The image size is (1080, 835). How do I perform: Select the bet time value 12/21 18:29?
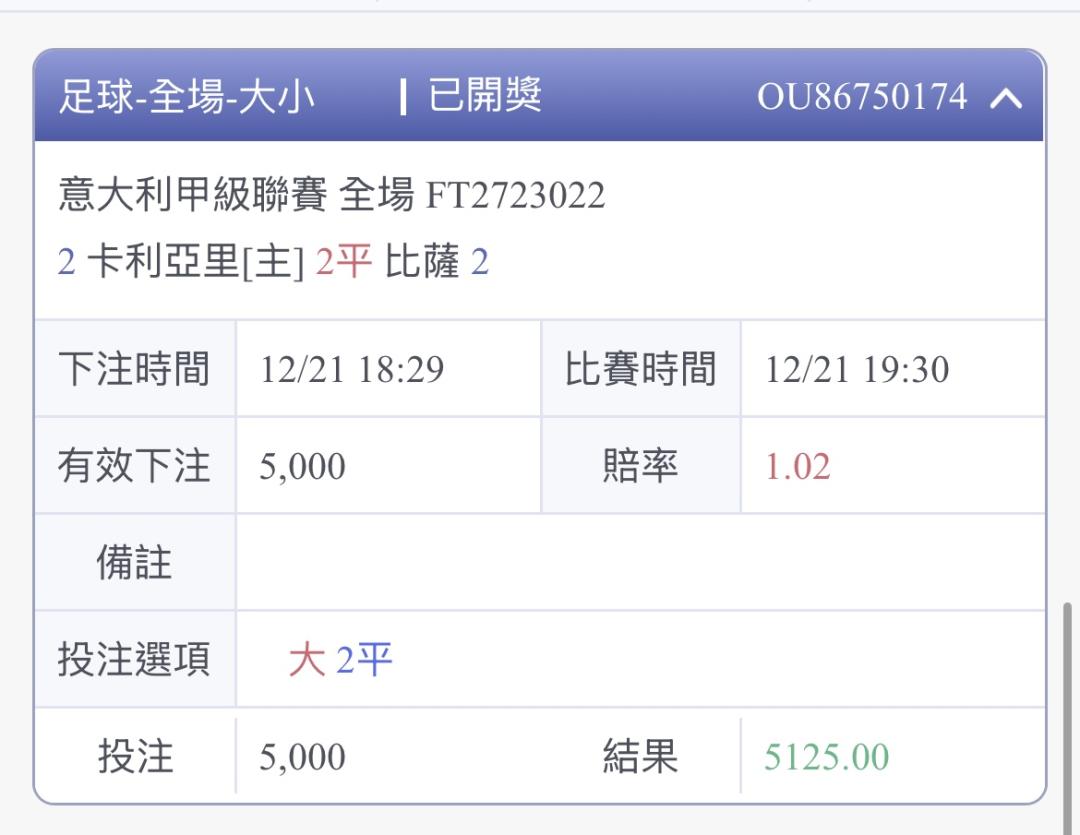tap(352, 370)
